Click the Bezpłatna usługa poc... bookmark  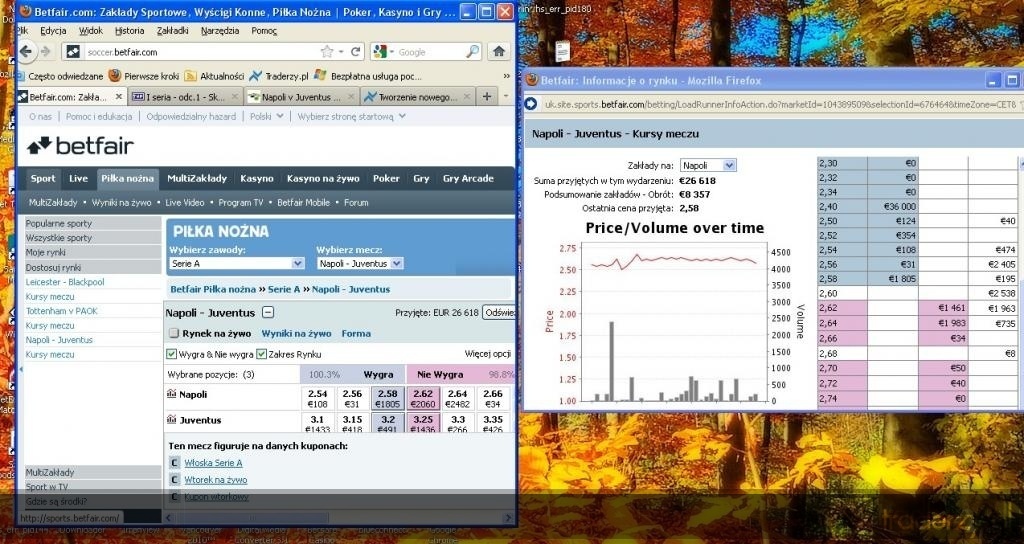[368, 76]
